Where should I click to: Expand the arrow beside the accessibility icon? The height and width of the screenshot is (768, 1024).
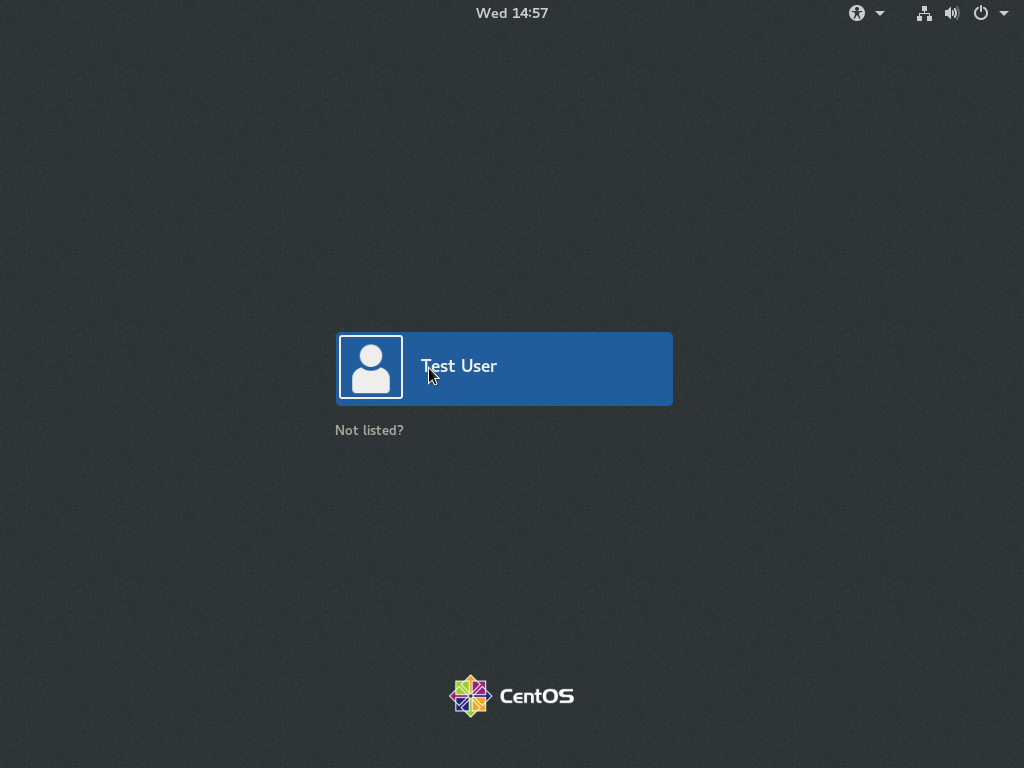point(880,13)
